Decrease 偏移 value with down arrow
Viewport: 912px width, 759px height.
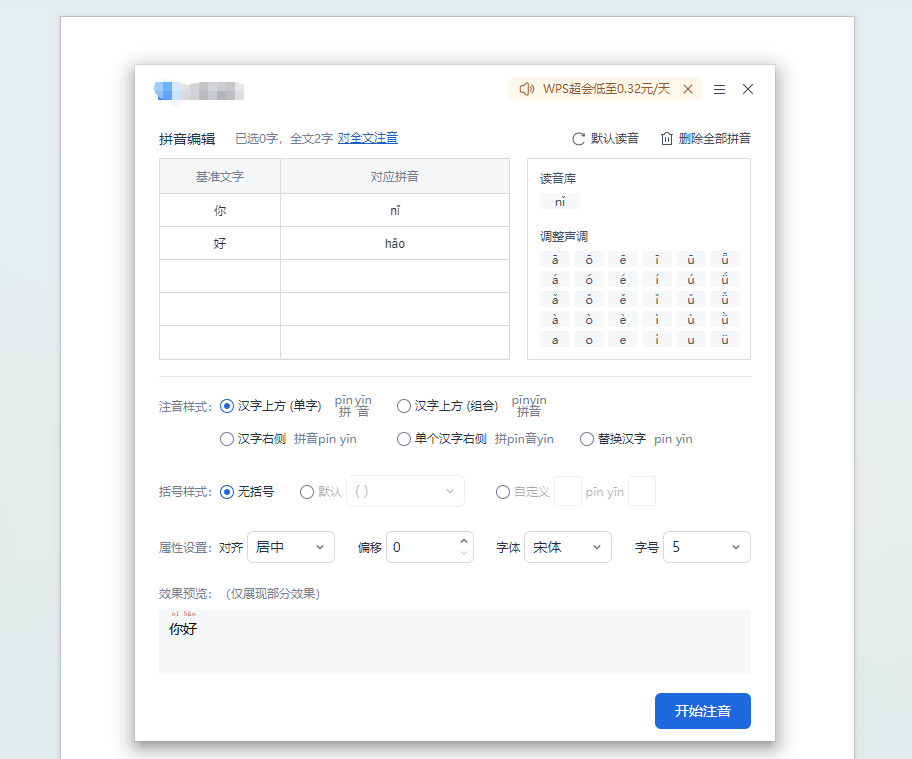click(x=464, y=553)
